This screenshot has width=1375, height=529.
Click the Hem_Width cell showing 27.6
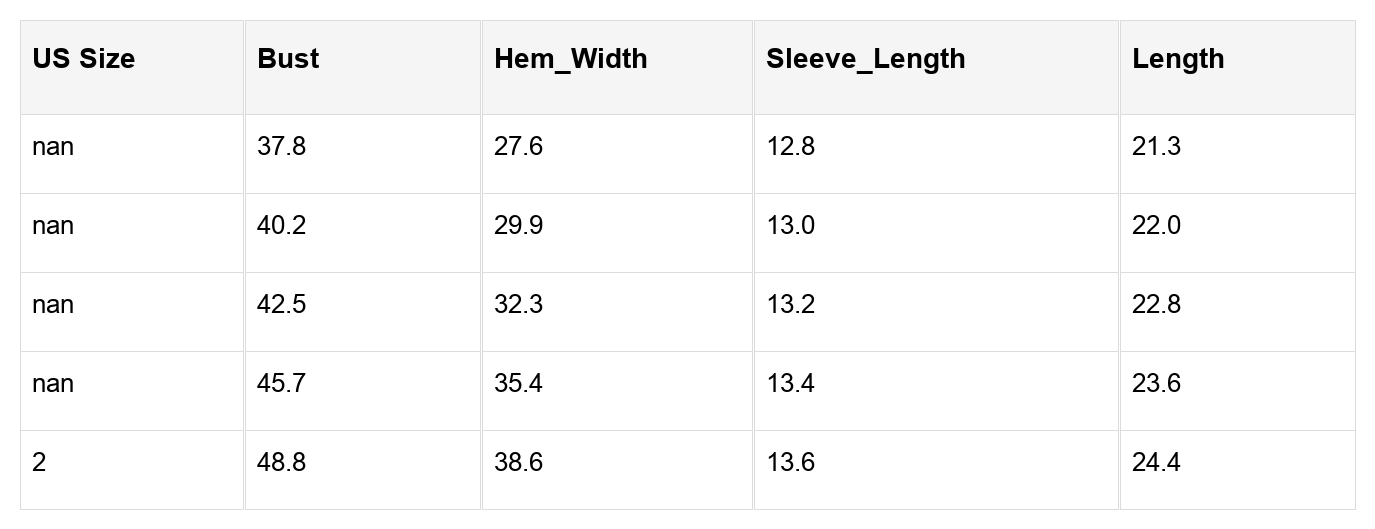(x=518, y=147)
